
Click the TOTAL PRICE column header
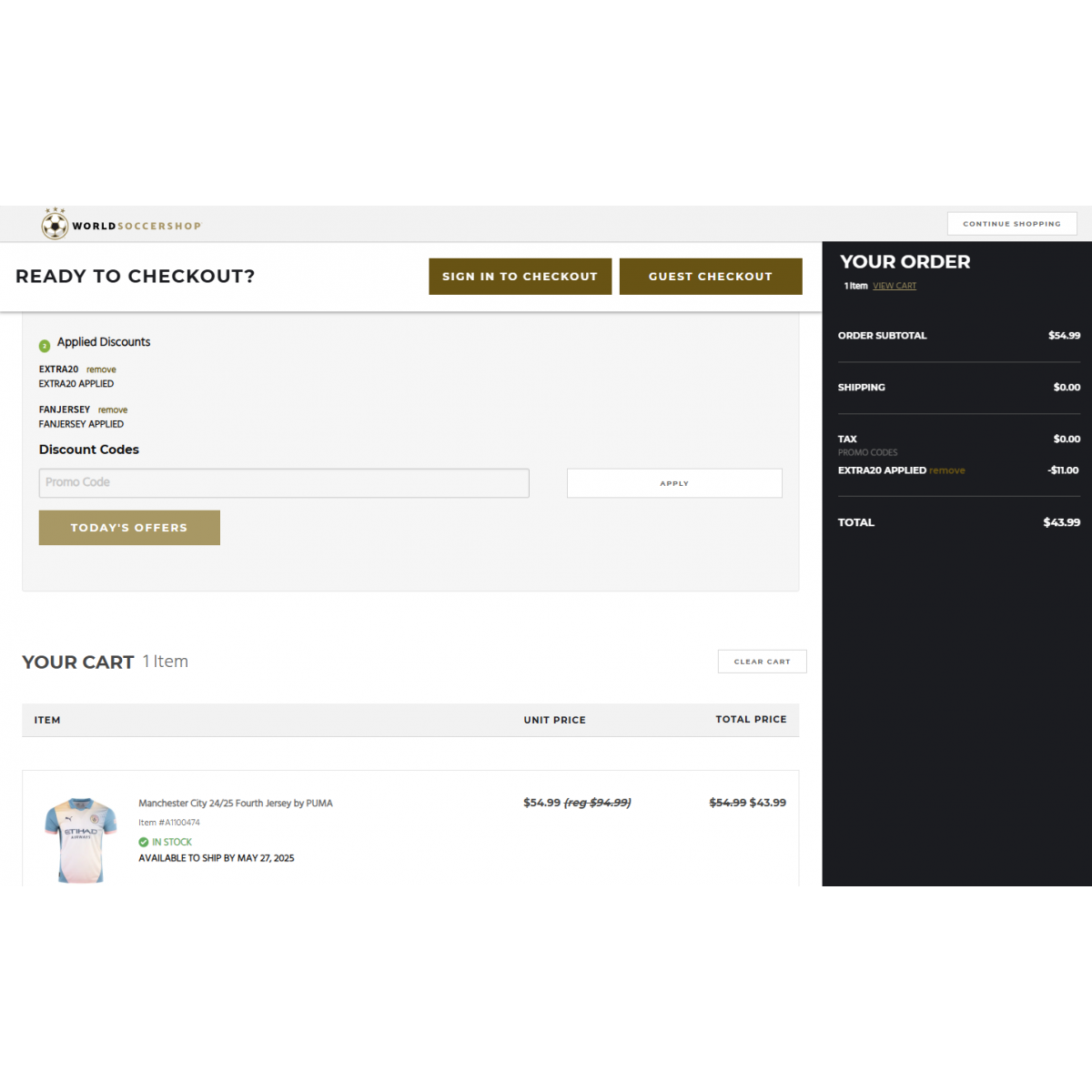[x=751, y=719]
